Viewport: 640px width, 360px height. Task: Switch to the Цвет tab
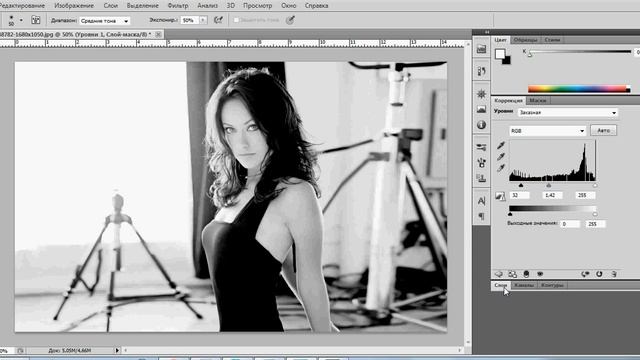(500, 40)
